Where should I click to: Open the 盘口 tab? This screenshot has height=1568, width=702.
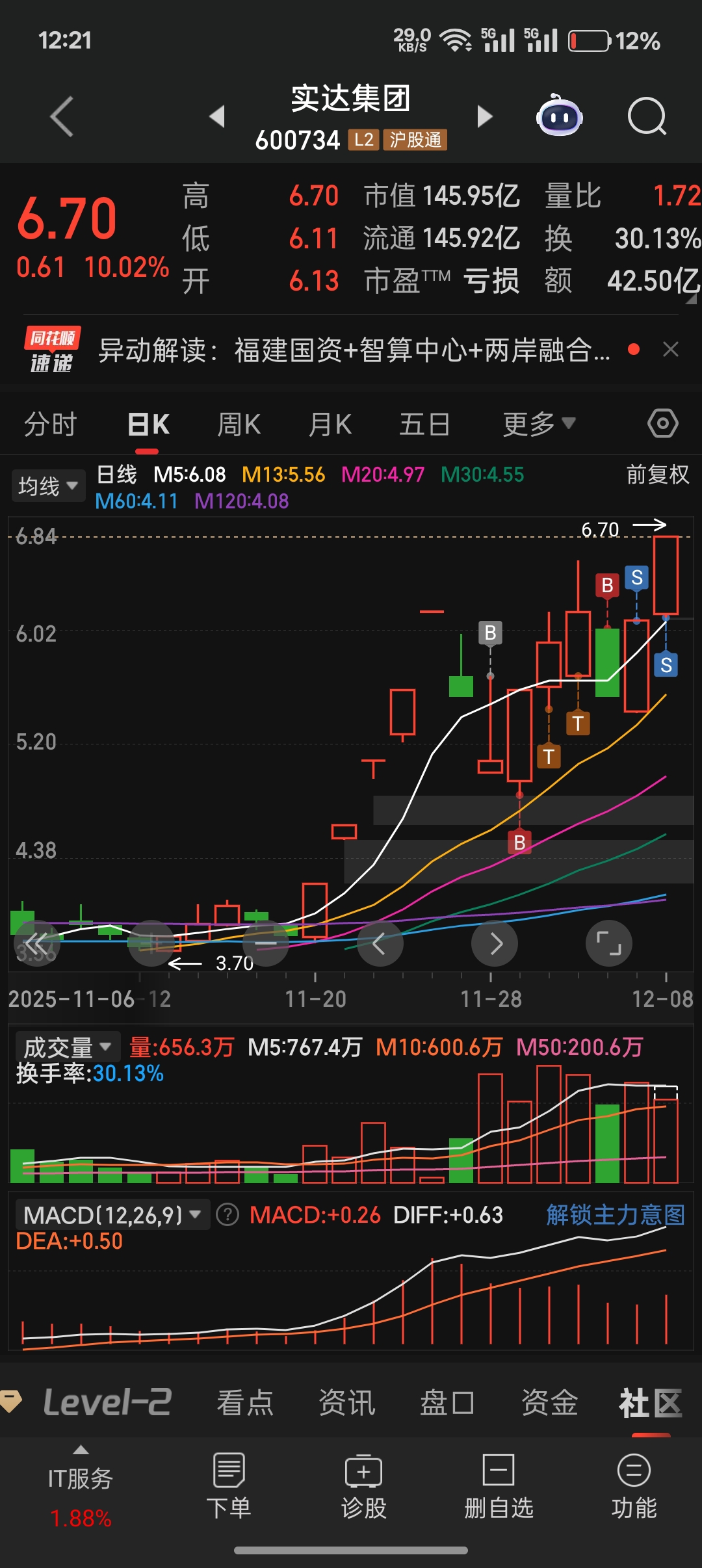pos(447,1402)
